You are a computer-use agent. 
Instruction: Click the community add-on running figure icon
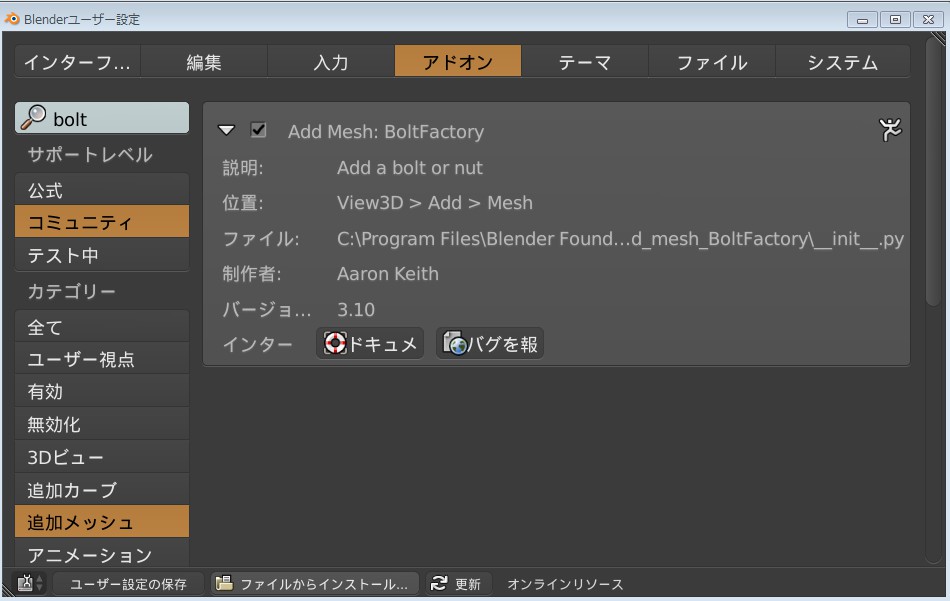click(890, 130)
